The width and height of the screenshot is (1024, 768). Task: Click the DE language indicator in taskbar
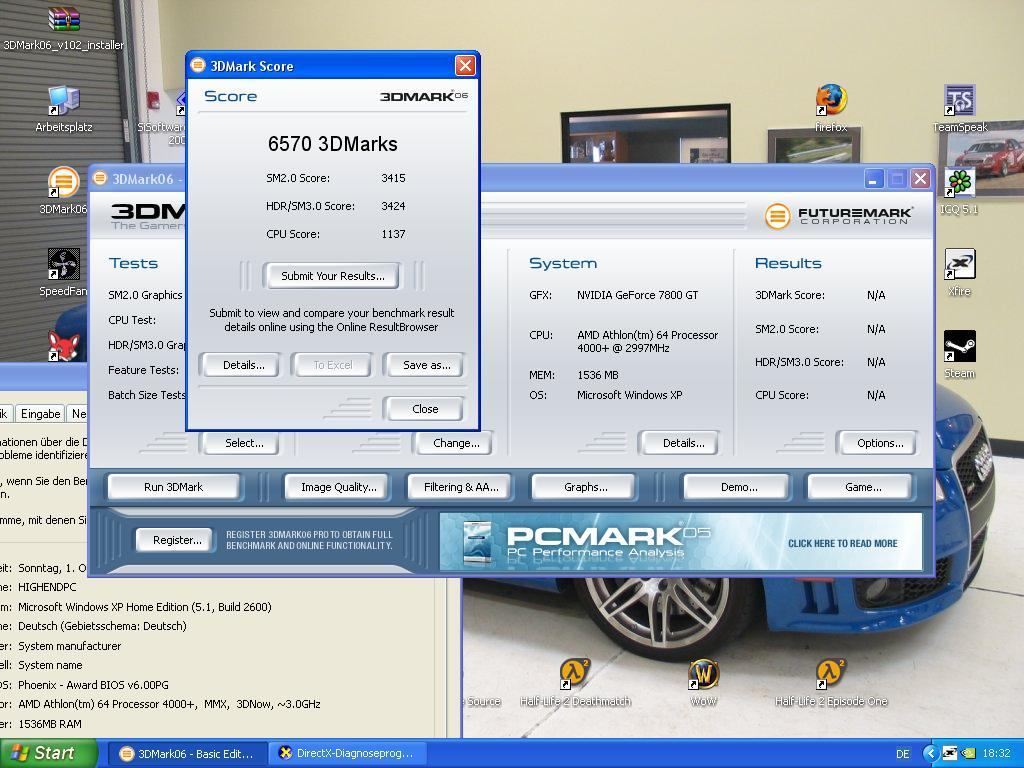coord(903,754)
